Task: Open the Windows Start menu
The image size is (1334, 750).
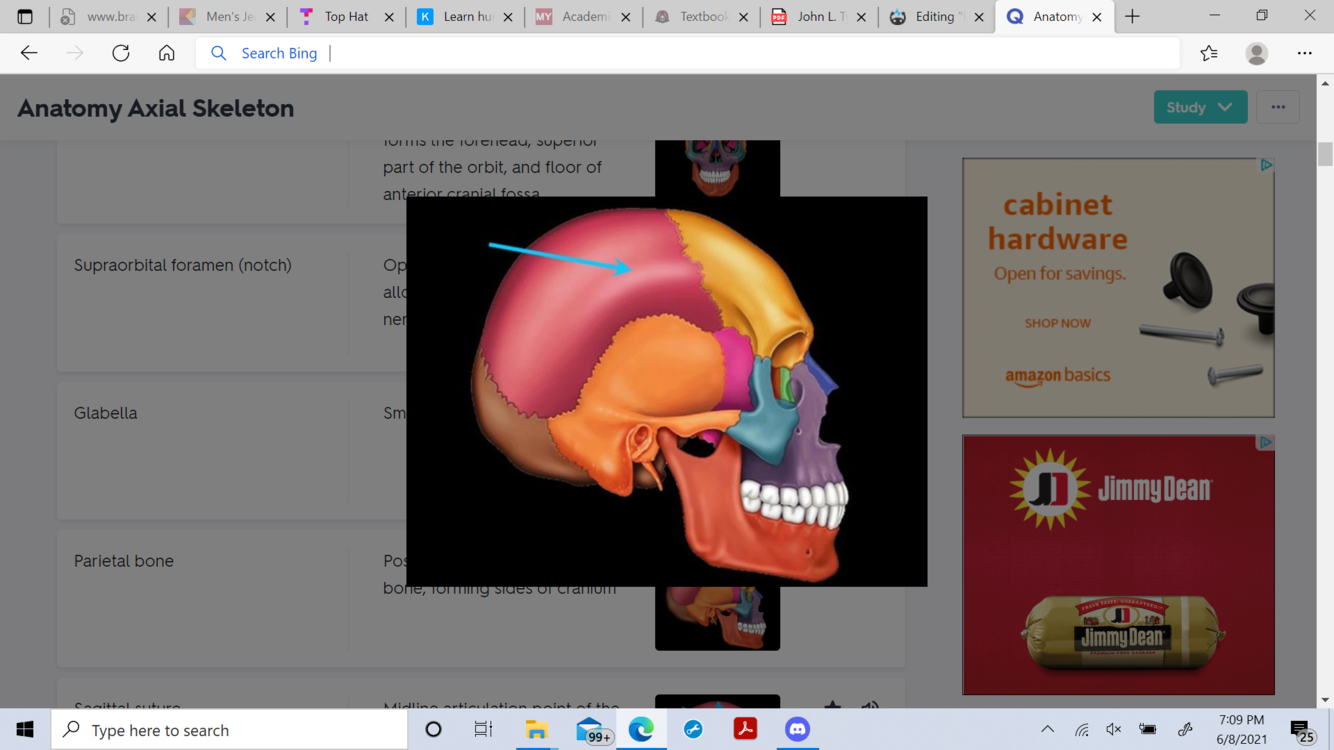Action: (25, 730)
